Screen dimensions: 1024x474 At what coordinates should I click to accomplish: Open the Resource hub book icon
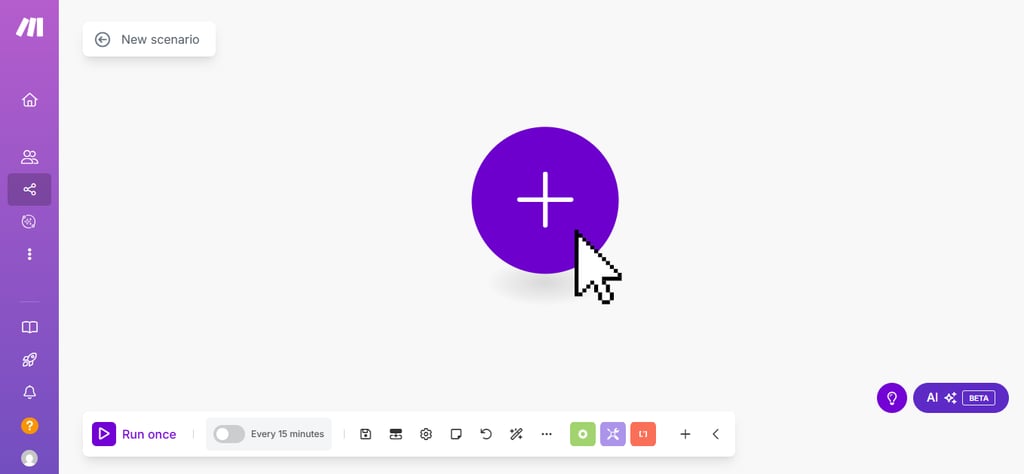click(x=29, y=328)
